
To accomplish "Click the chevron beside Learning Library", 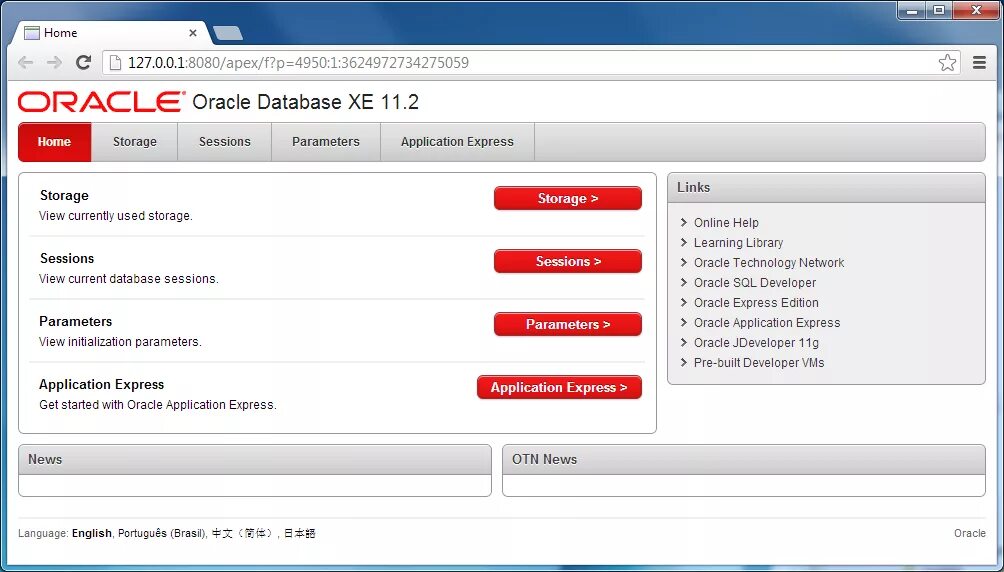I will click(x=684, y=243).
